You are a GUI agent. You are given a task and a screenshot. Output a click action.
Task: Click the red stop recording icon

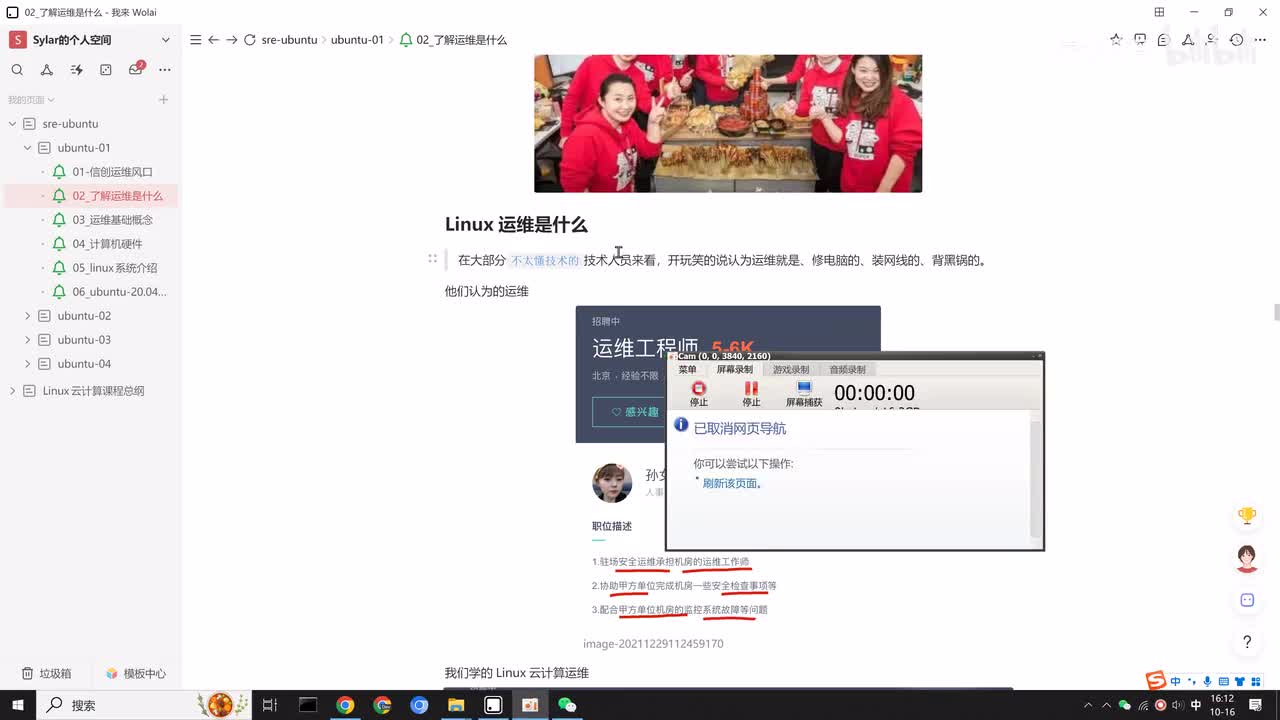699,388
